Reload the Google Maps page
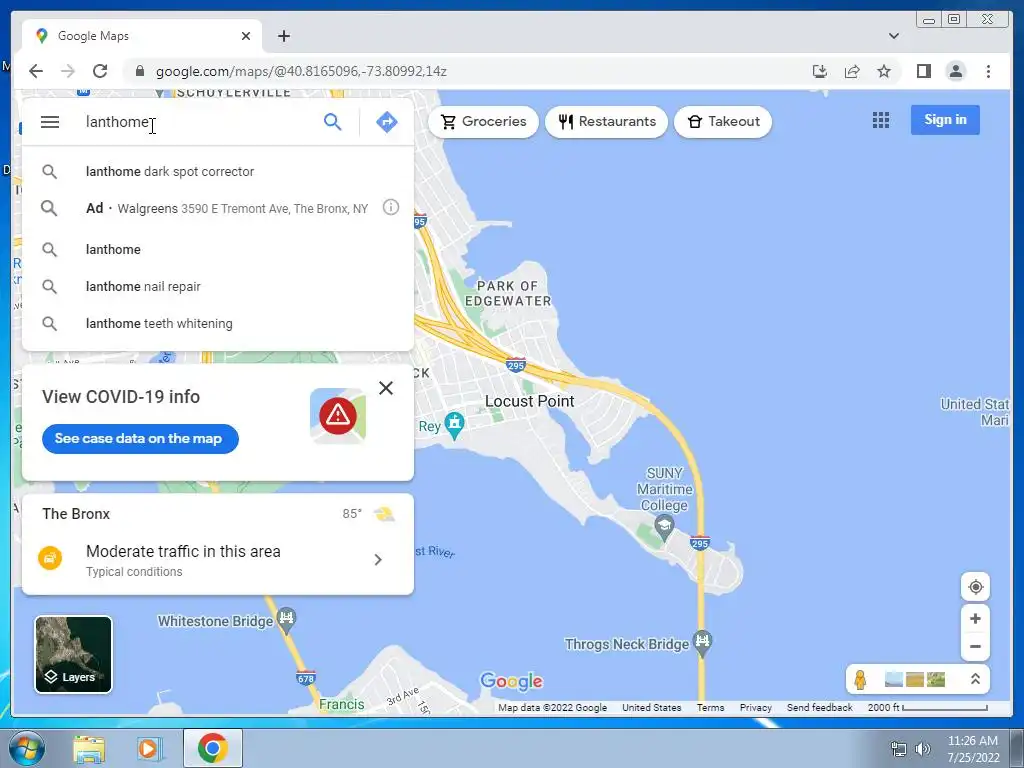Viewport: 1024px width, 768px height. [100, 71]
